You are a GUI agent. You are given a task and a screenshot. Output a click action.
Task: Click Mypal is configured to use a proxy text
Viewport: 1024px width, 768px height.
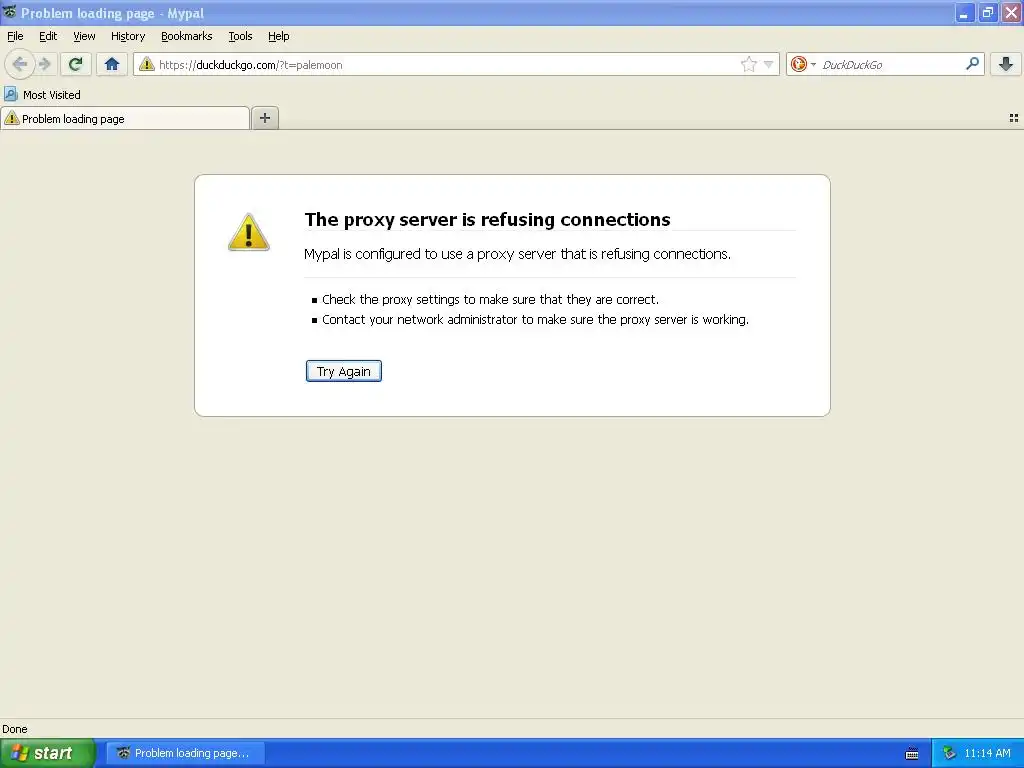tap(517, 254)
